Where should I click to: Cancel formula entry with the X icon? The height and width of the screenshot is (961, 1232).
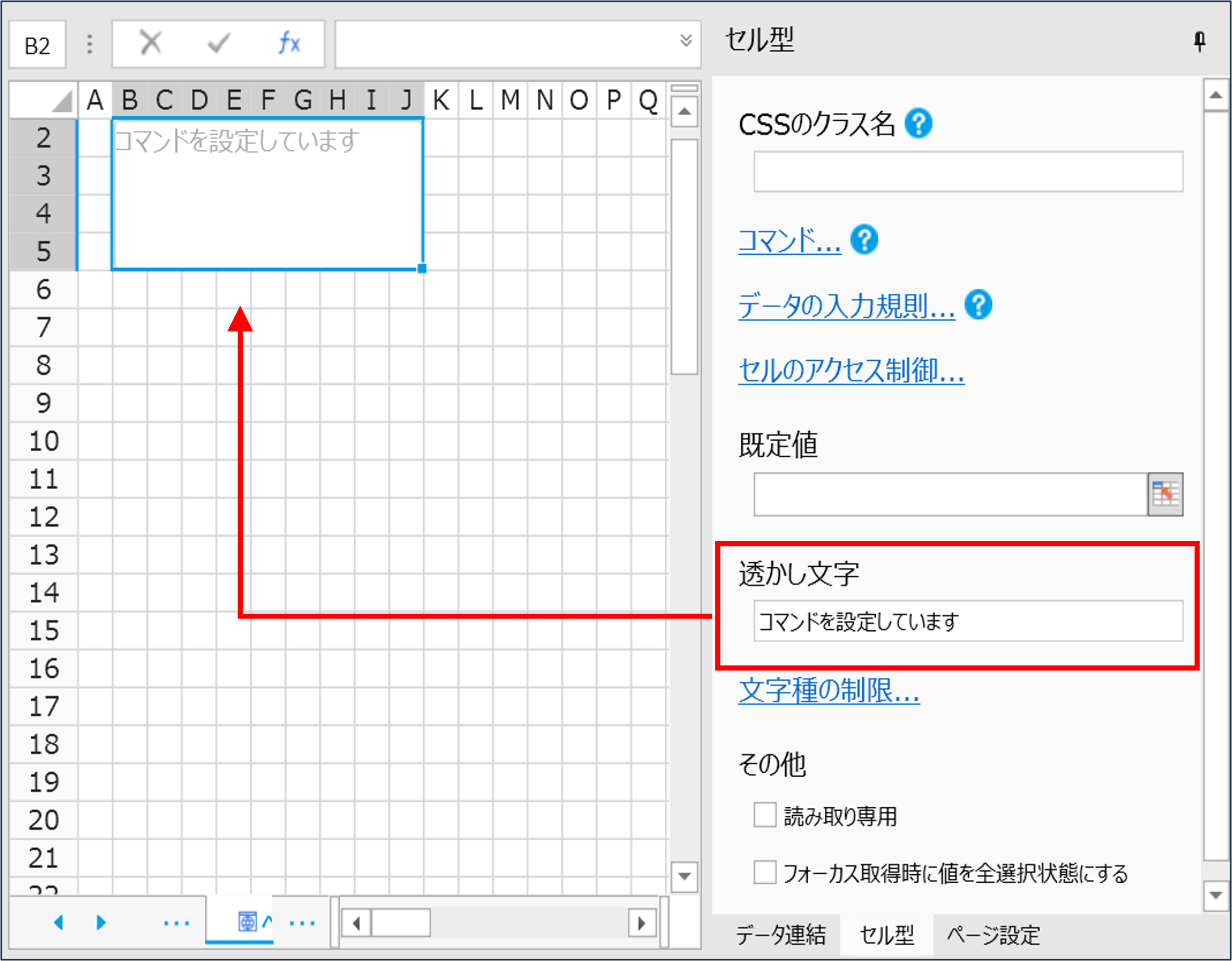click(x=150, y=43)
